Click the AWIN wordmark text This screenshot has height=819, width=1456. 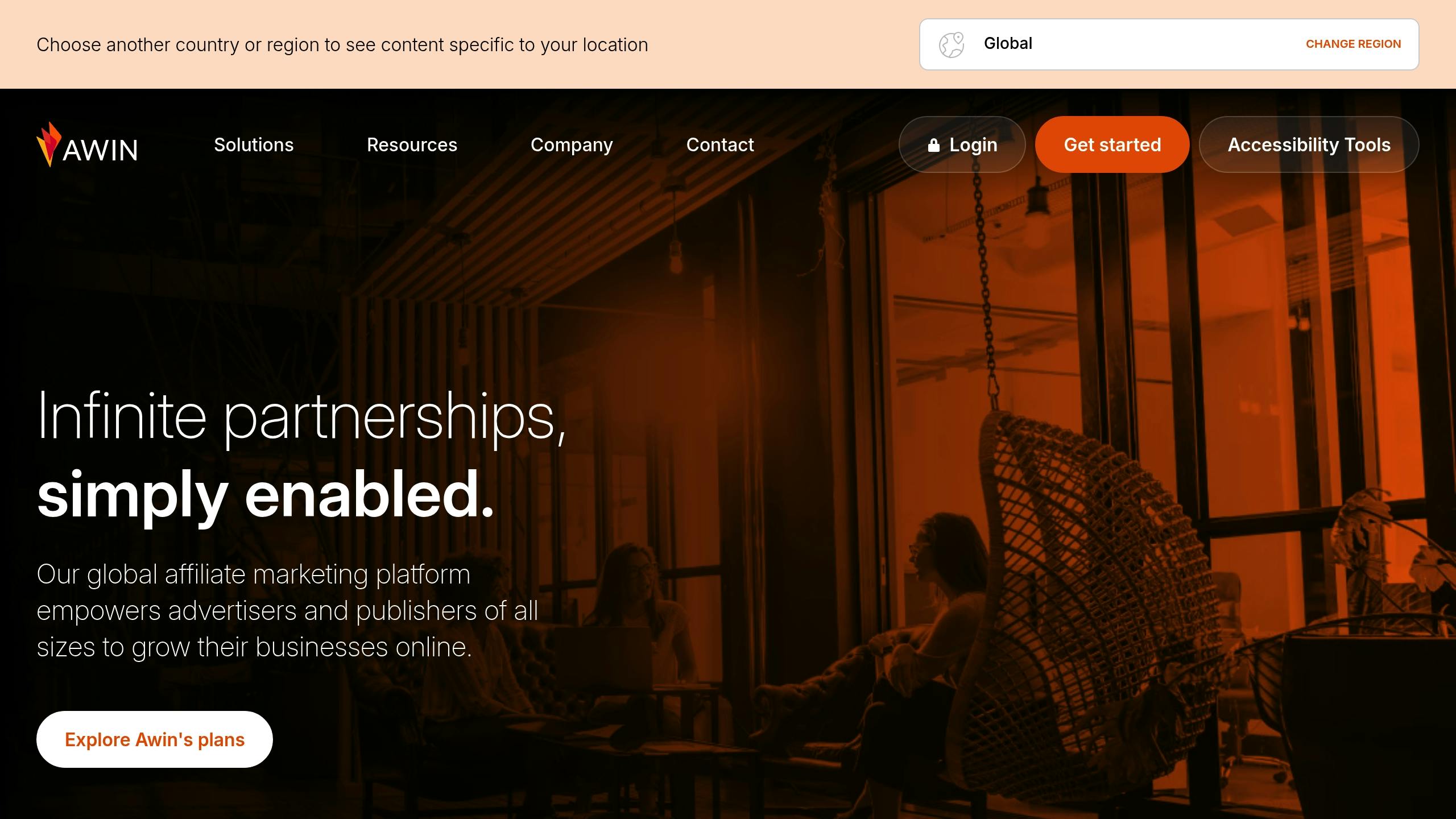click(x=100, y=150)
